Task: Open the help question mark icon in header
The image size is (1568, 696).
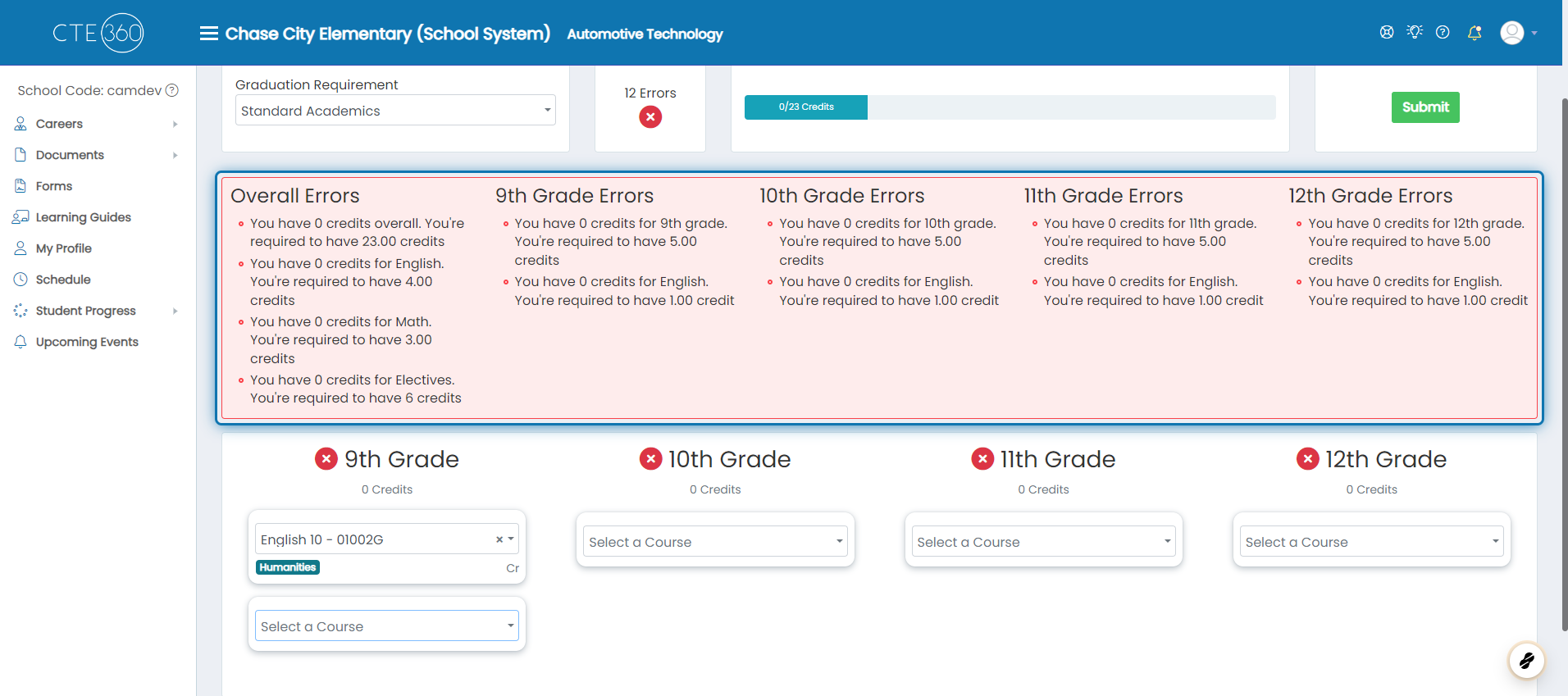Action: (1443, 32)
